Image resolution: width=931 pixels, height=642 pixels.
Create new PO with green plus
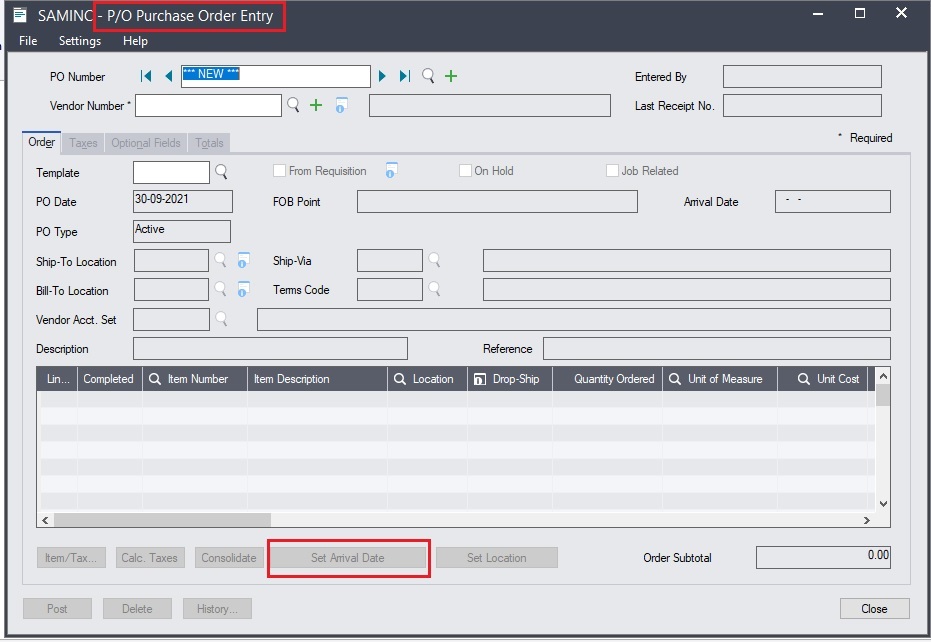pos(451,76)
